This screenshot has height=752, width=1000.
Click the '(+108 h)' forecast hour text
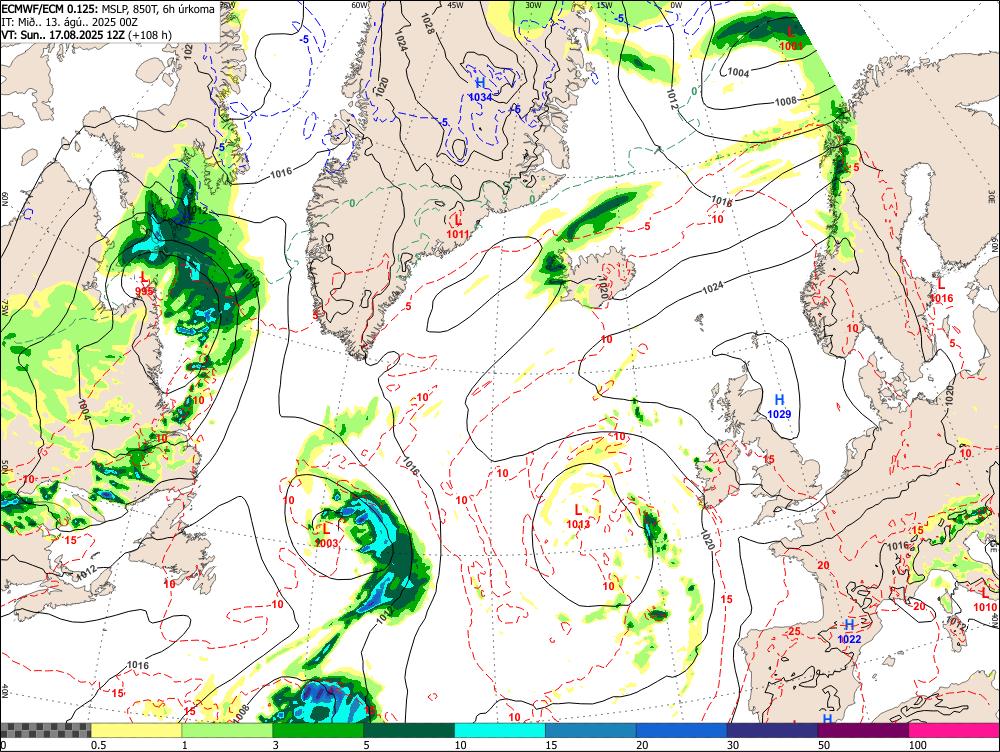[x=150, y=34]
